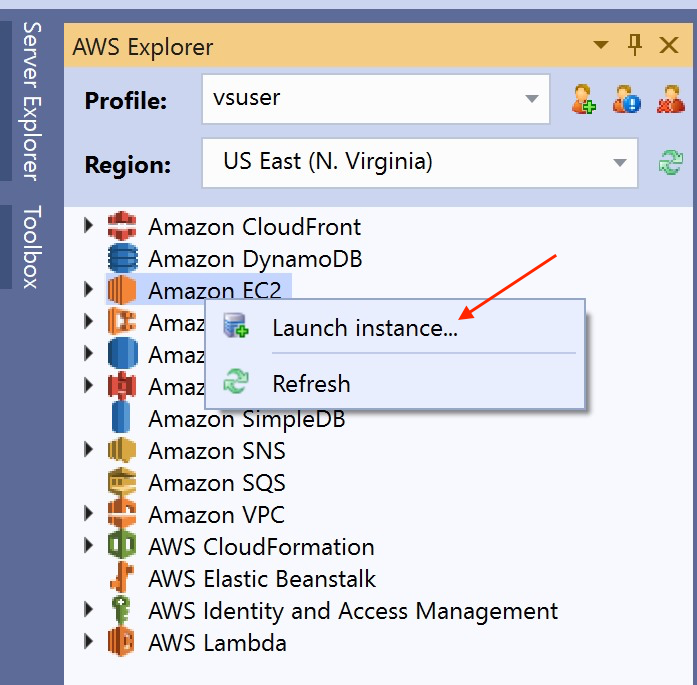This screenshot has height=685, width=697.
Task: Select AWS Identity and Access Management item
Action: [353, 611]
